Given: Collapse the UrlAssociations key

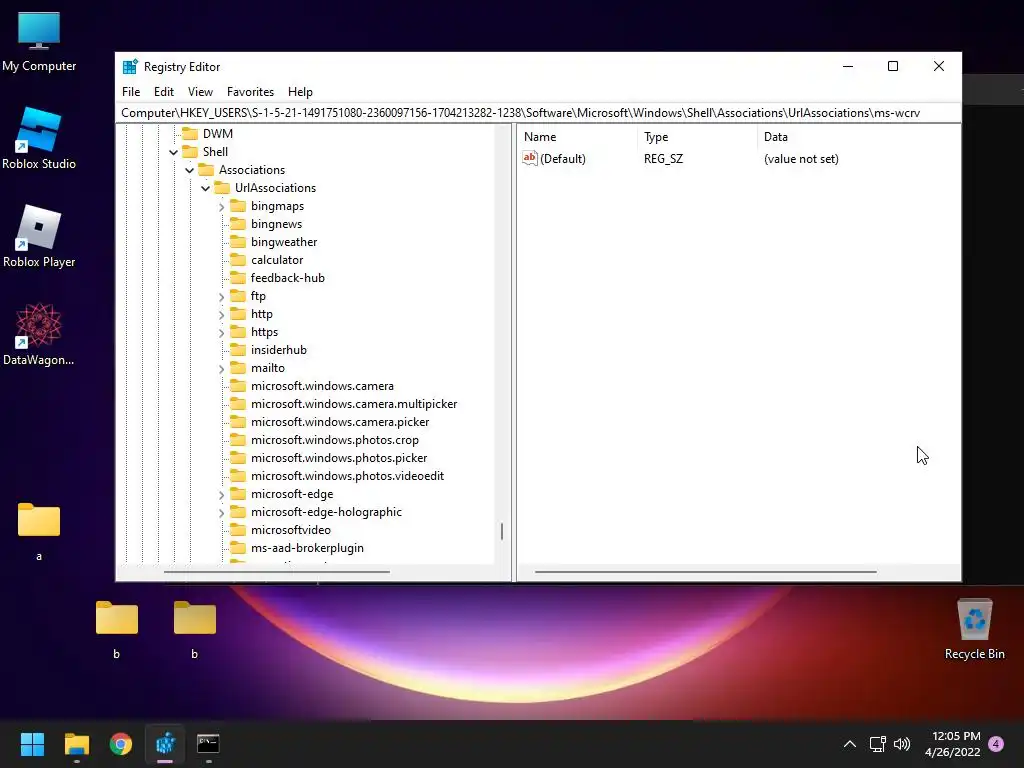Looking at the screenshot, I should click(205, 188).
